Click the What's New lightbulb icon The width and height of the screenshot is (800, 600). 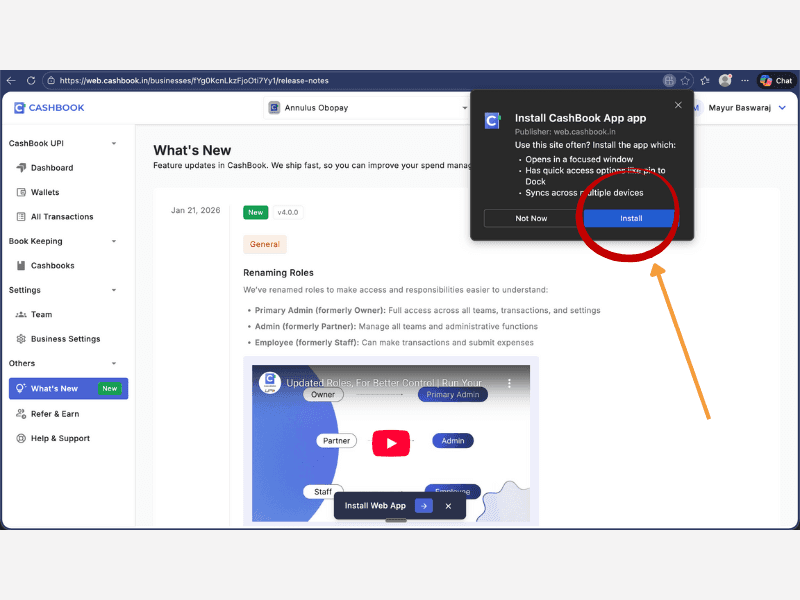[x=20, y=389]
